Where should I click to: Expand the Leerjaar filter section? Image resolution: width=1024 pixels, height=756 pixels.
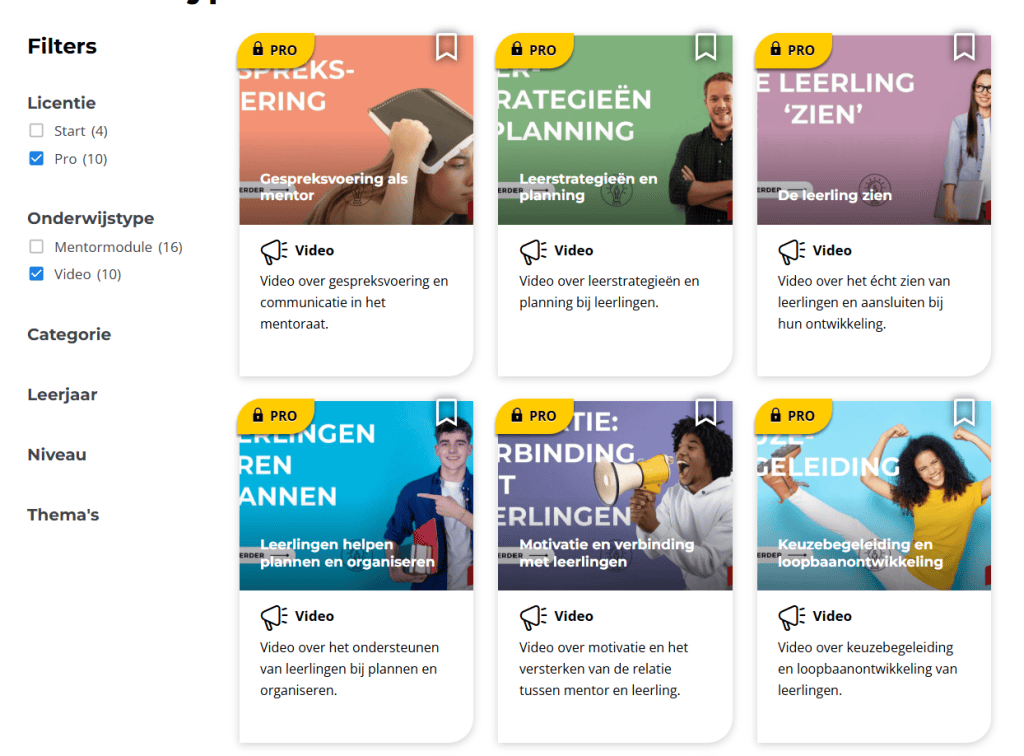click(62, 395)
